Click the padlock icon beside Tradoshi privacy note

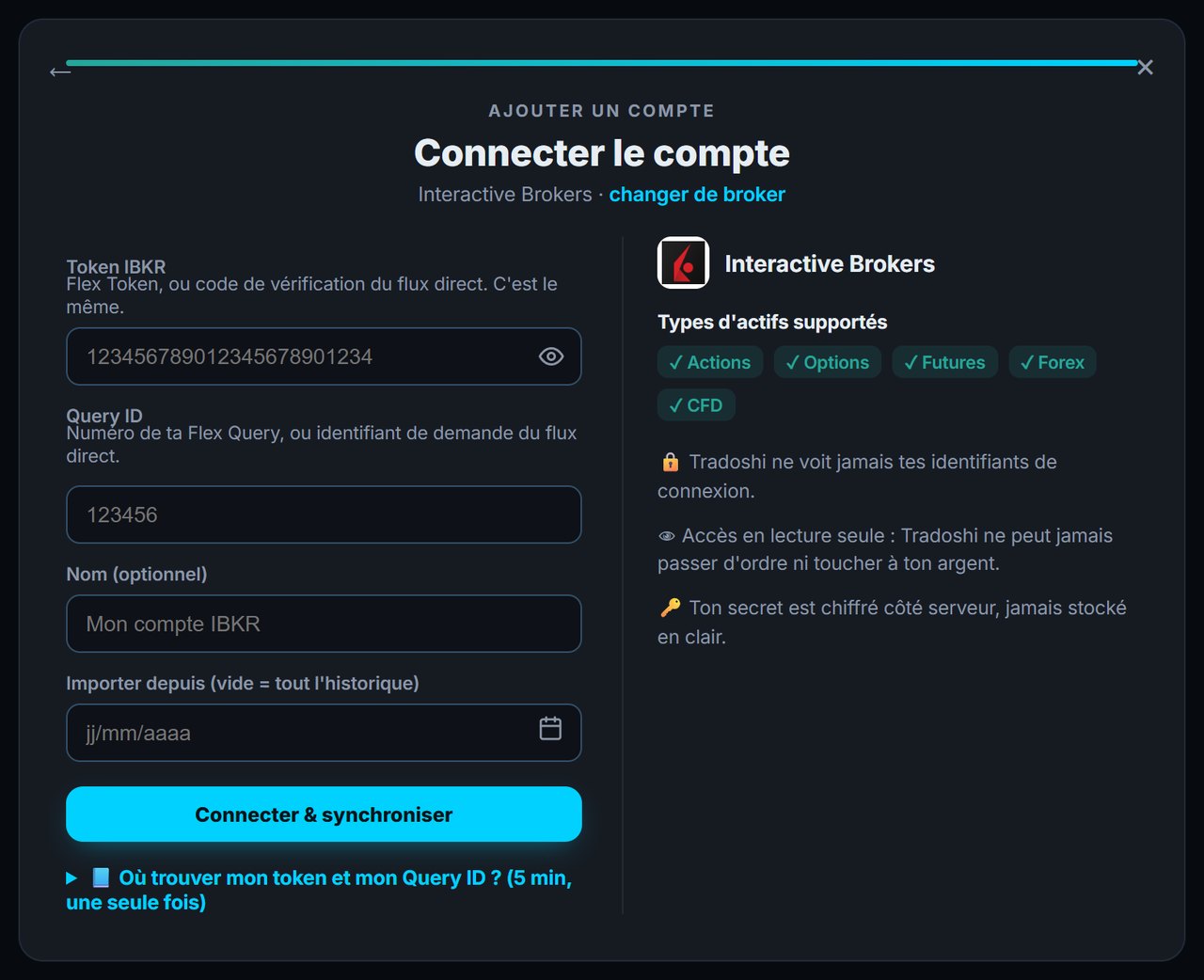(670, 462)
